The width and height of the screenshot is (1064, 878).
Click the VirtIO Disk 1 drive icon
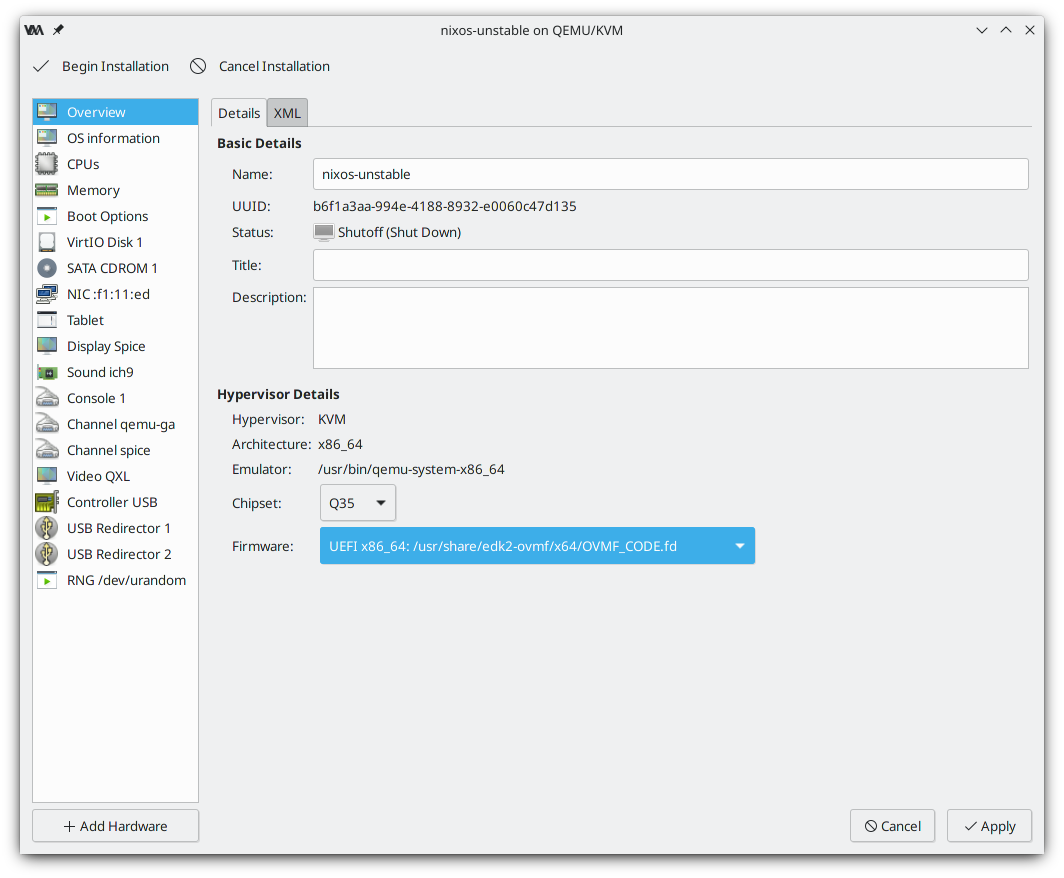pyautogui.click(x=47, y=242)
